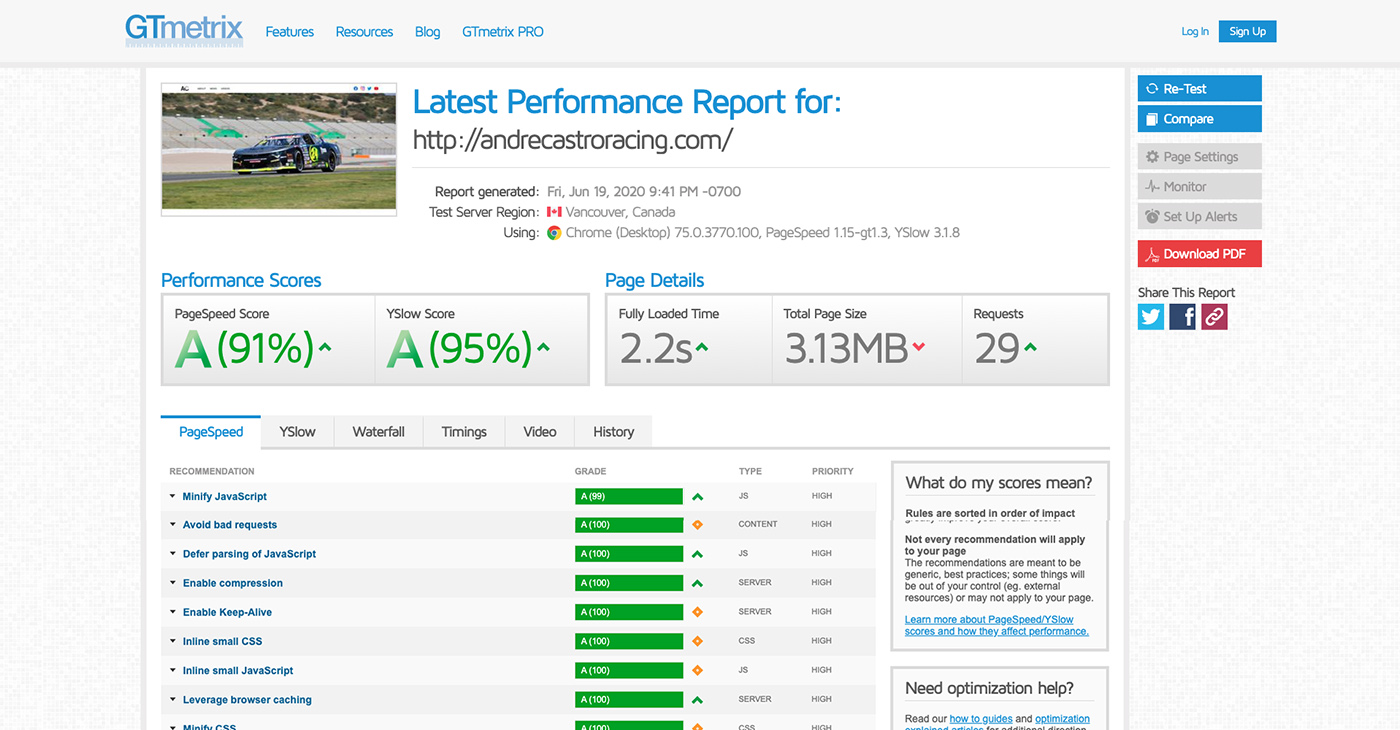Open GTmetrix PRO page
1400x730 pixels.
(x=503, y=32)
